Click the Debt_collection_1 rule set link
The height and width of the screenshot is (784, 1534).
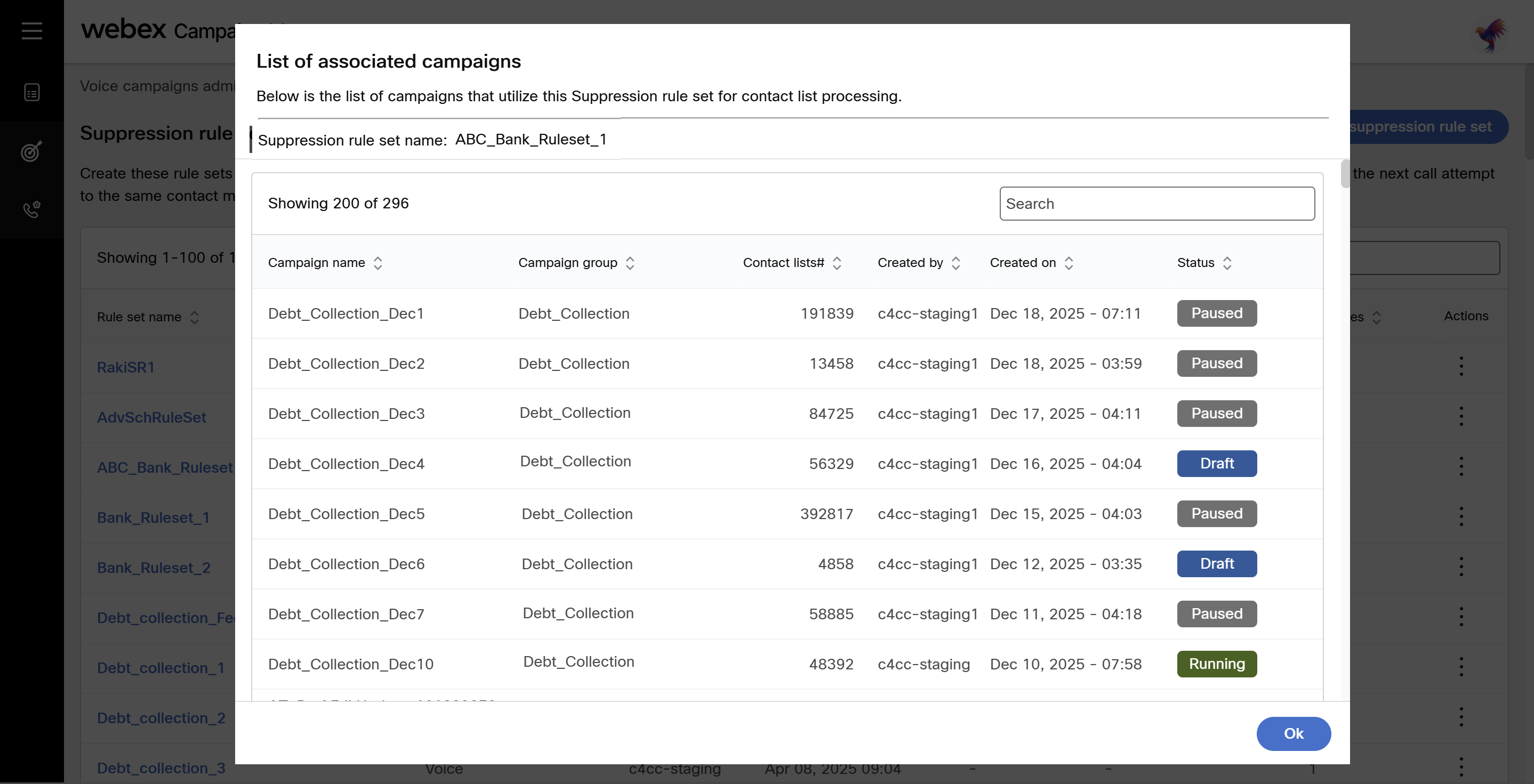[161, 668]
